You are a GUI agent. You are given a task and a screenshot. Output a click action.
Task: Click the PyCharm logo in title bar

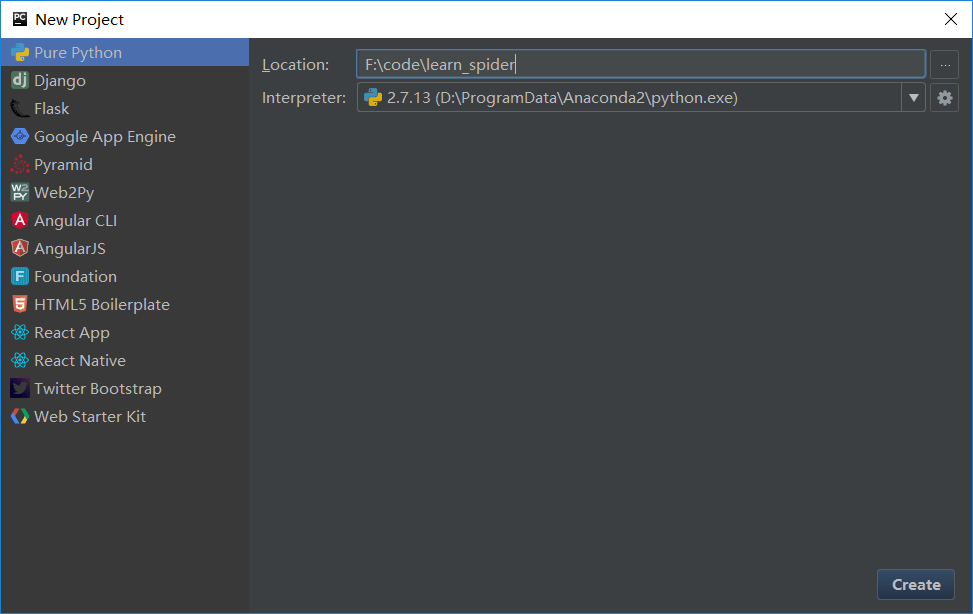(20, 19)
